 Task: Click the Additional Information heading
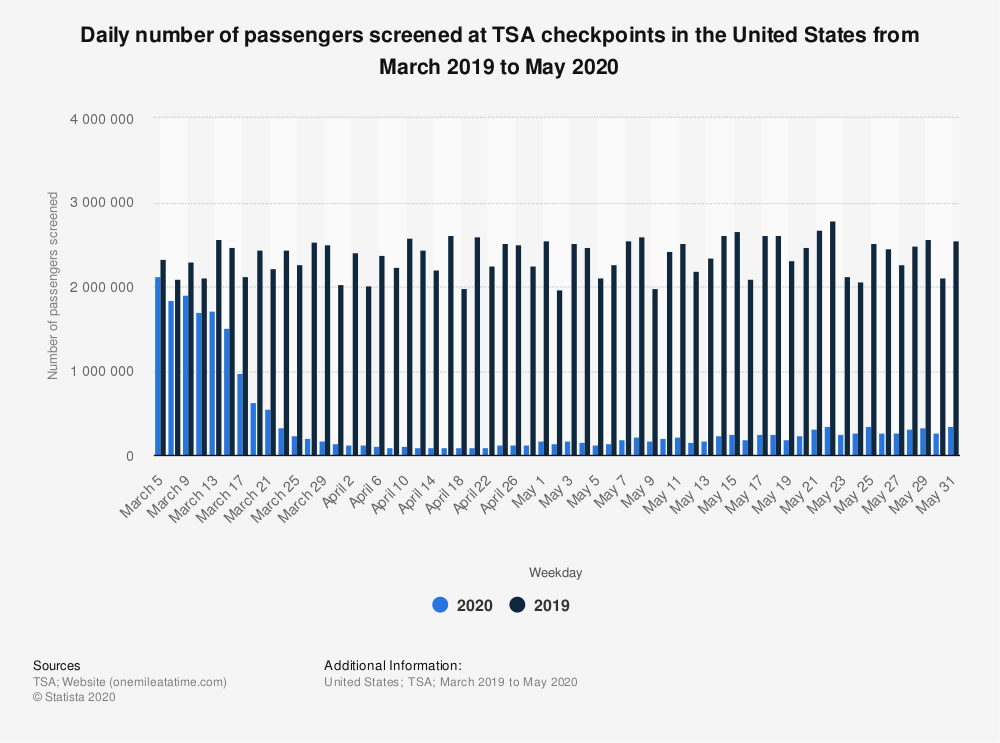click(393, 665)
